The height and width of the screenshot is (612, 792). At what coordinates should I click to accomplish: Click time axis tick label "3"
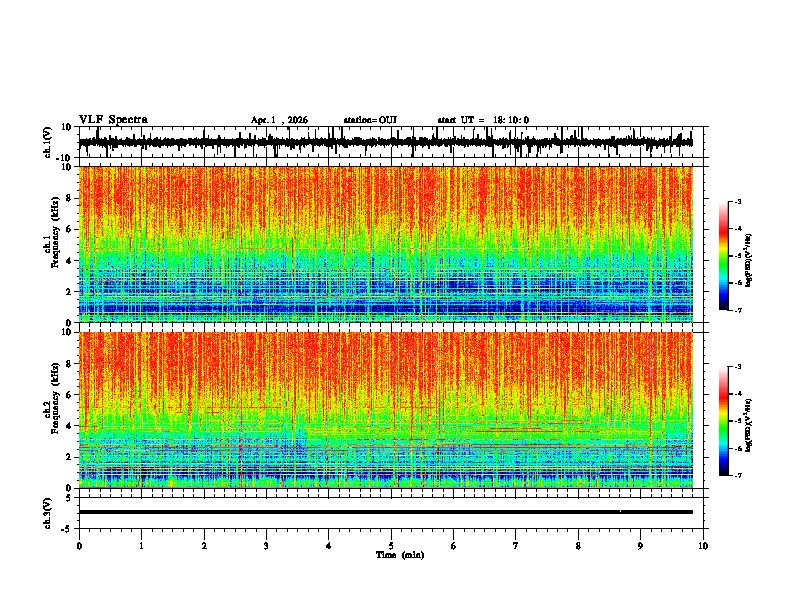point(267,546)
